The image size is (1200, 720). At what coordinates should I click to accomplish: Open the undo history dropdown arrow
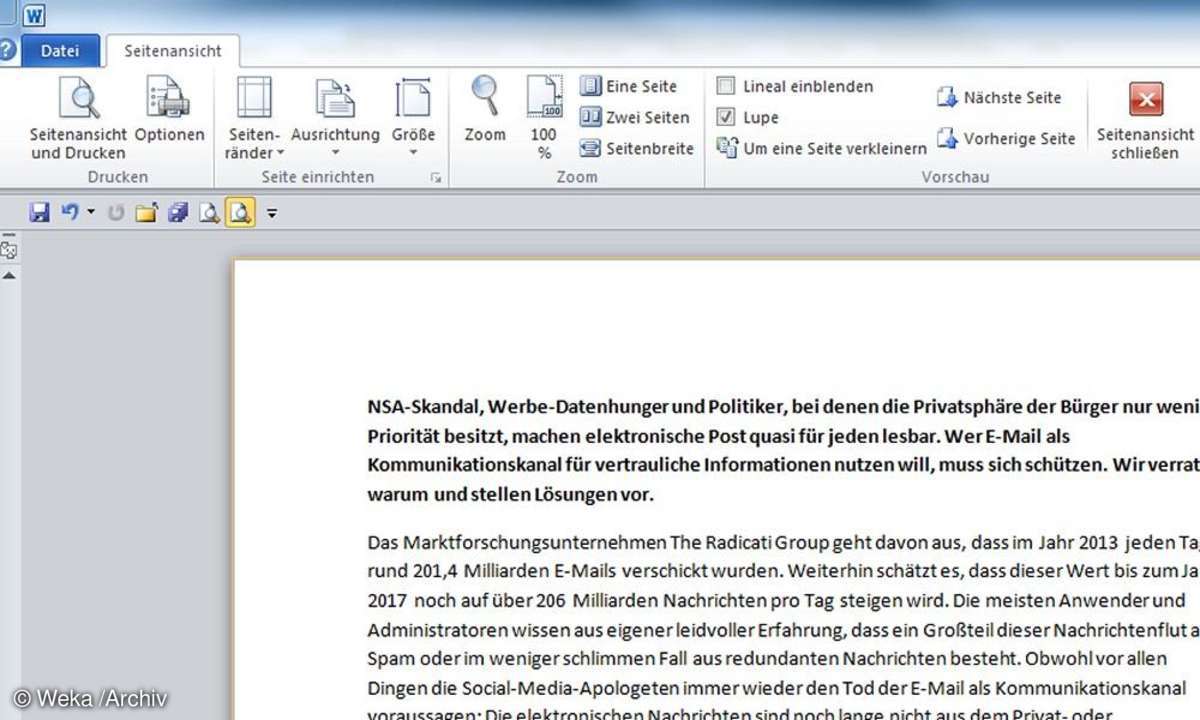tap(90, 212)
